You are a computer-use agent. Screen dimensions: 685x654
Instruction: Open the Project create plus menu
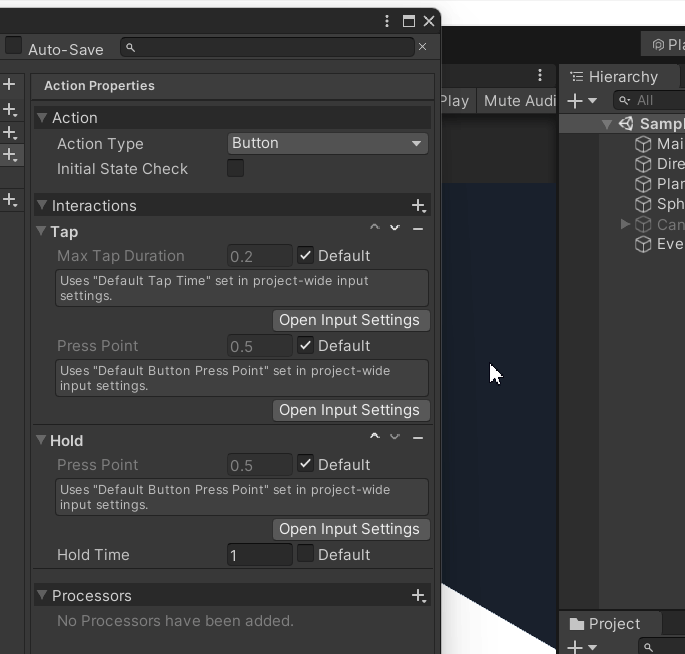click(x=575, y=647)
